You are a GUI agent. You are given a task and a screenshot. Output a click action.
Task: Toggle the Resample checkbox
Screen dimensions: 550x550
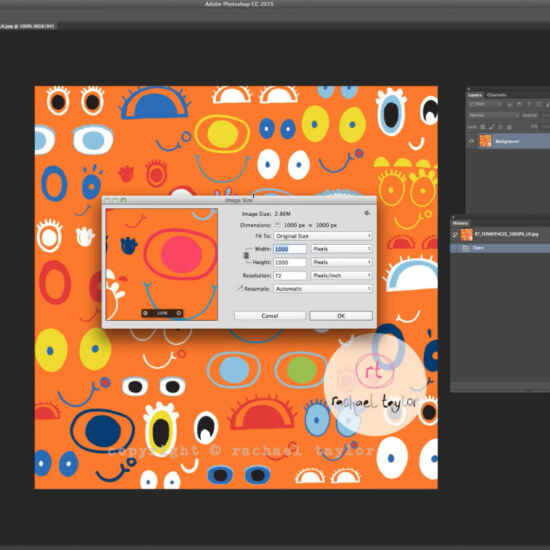tap(241, 289)
